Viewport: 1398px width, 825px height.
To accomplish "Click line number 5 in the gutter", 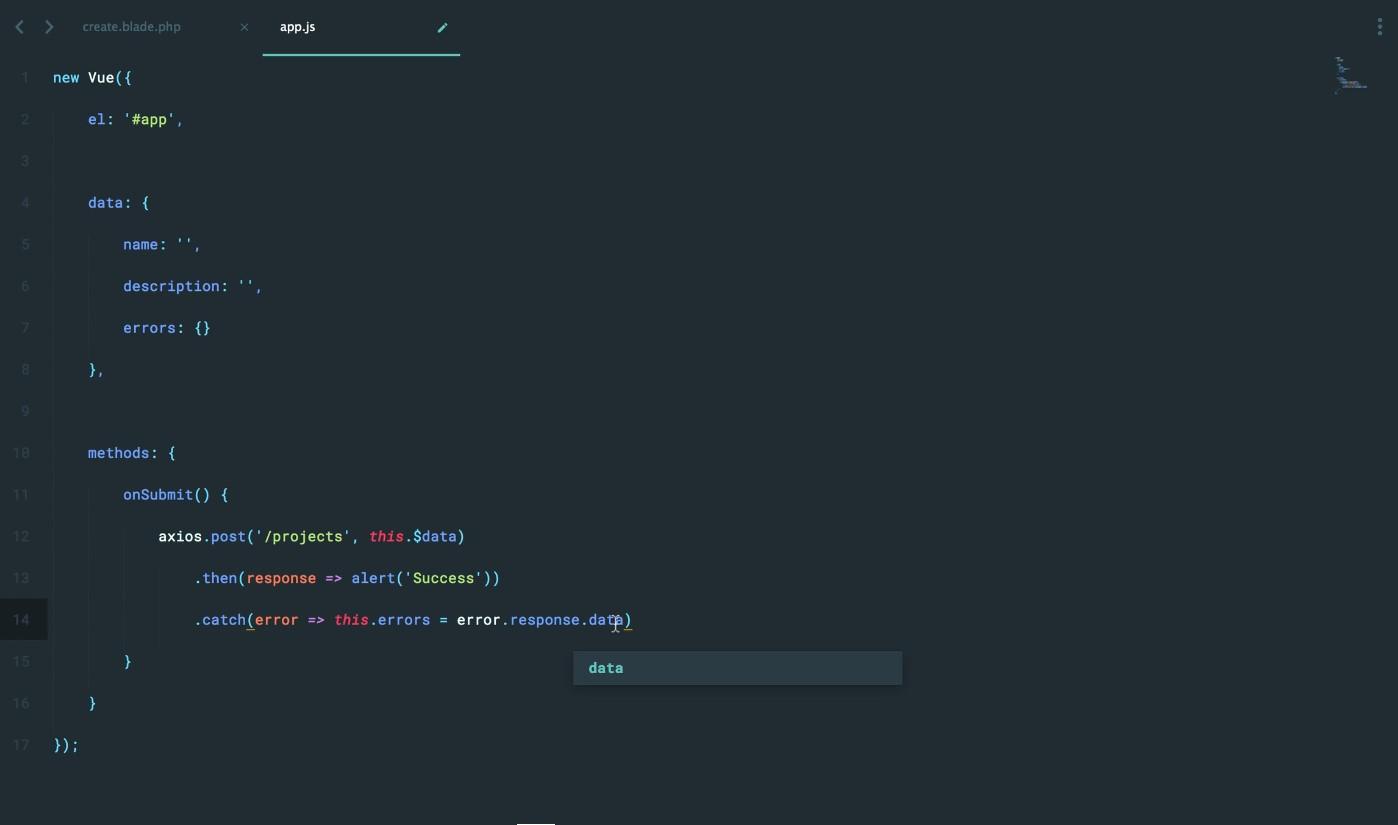I will pyautogui.click(x=24, y=245).
